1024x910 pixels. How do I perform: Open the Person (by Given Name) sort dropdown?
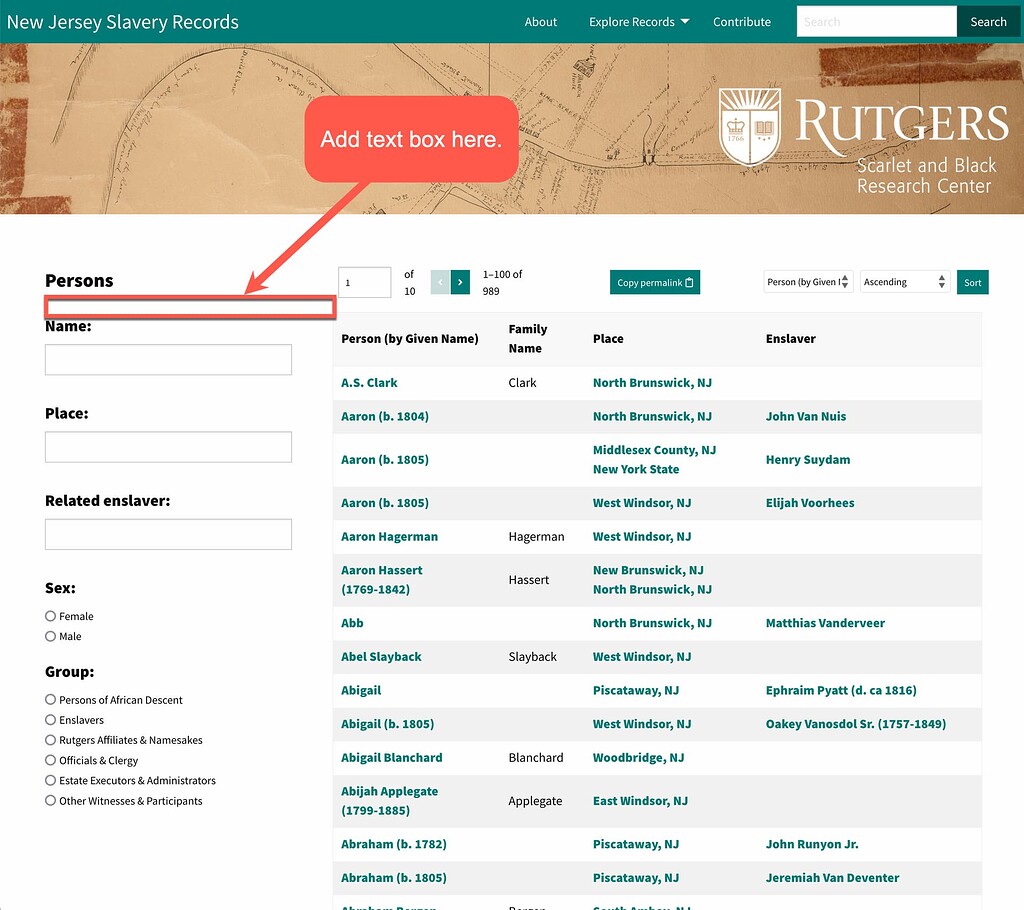(808, 282)
